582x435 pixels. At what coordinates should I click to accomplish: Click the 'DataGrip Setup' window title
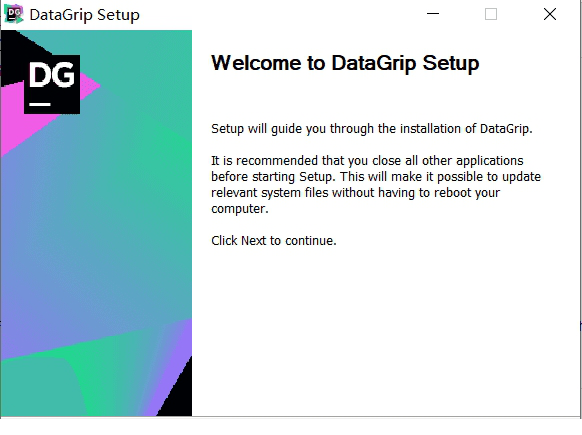[x=85, y=15]
